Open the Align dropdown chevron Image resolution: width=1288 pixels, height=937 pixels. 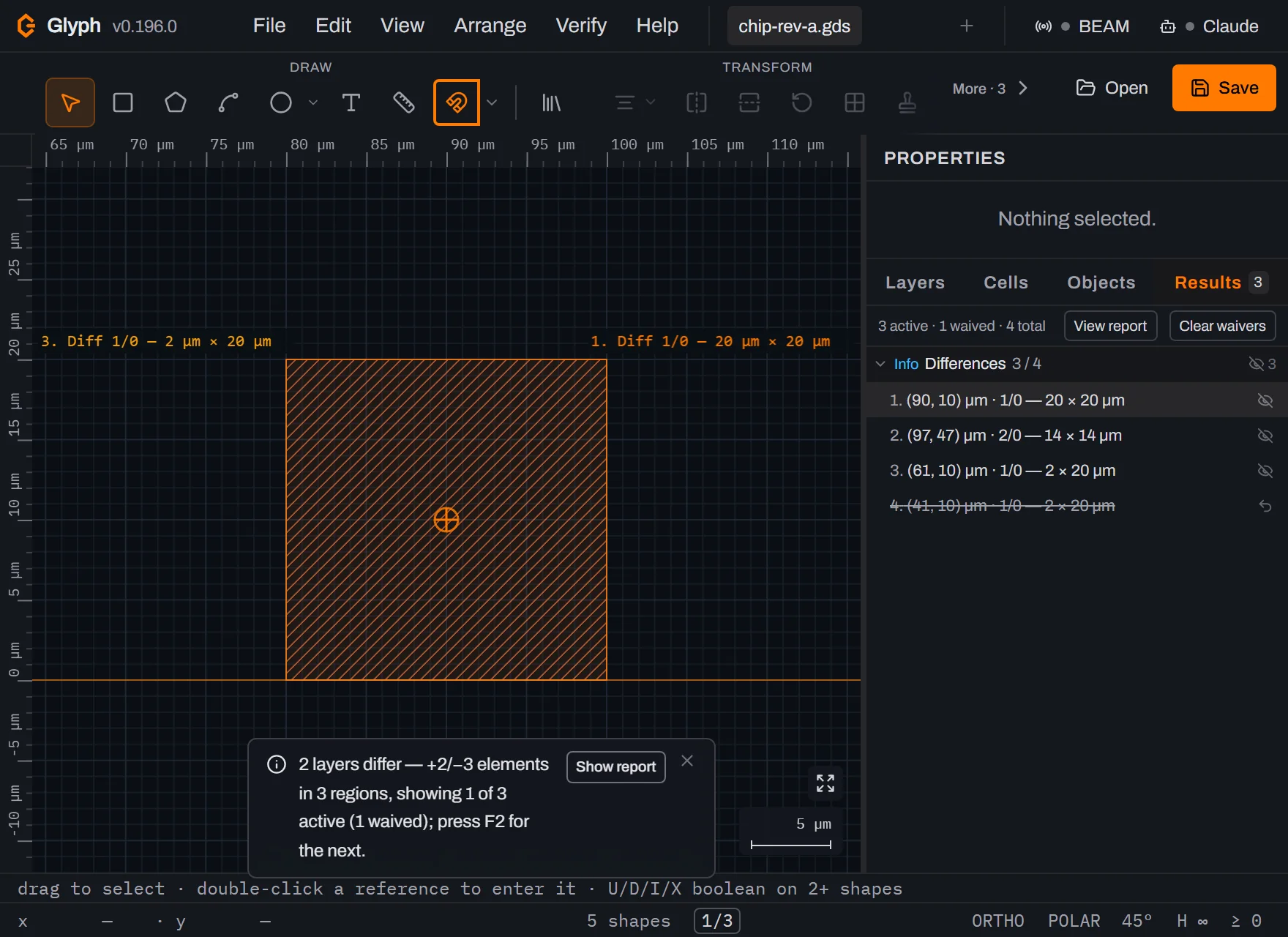[x=651, y=102]
